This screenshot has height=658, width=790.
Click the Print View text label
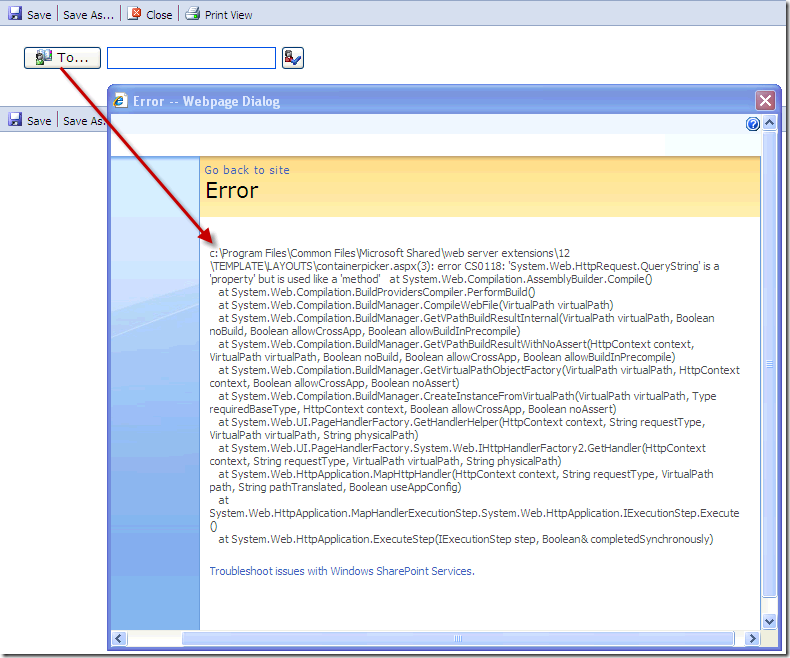[228, 15]
